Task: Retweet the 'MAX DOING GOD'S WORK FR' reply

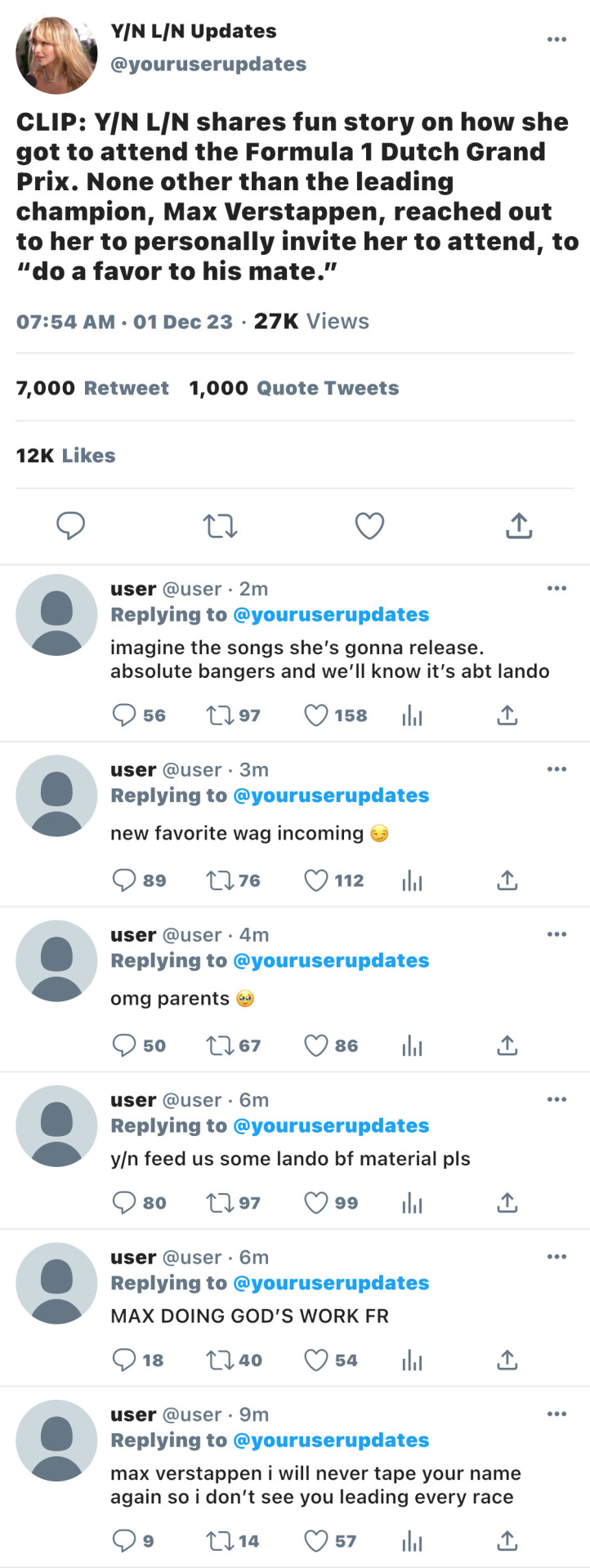Action: 219,1360
